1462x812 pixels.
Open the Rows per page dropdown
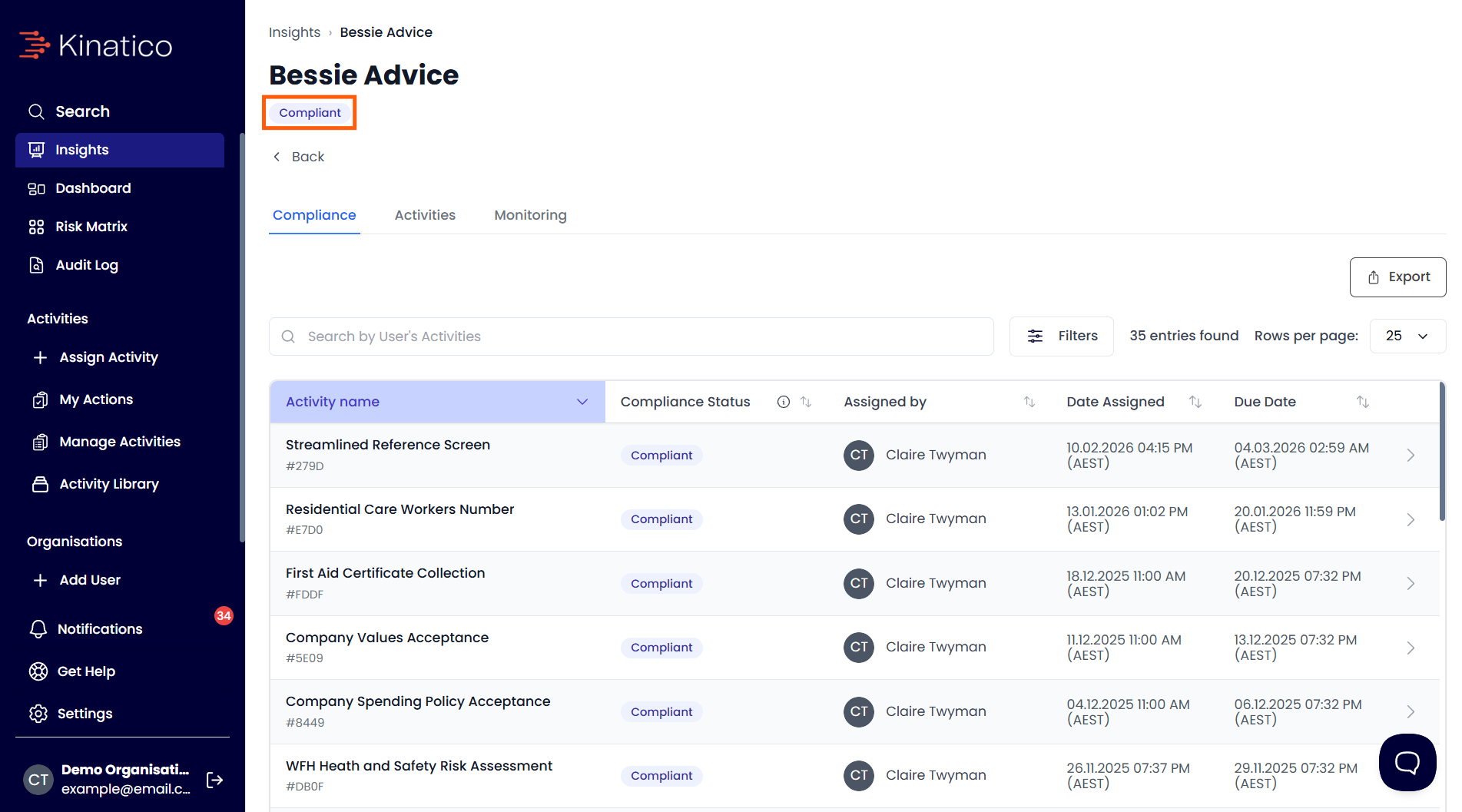click(1407, 336)
